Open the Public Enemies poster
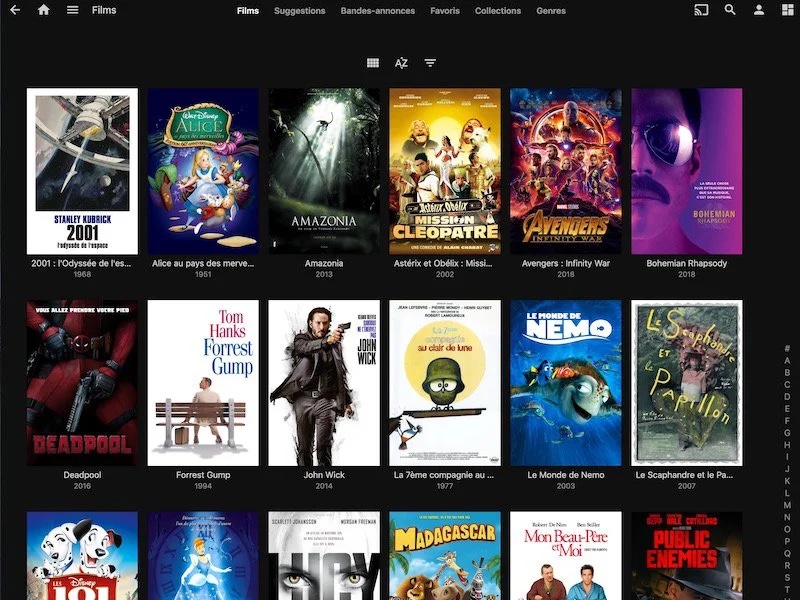 [x=687, y=556]
